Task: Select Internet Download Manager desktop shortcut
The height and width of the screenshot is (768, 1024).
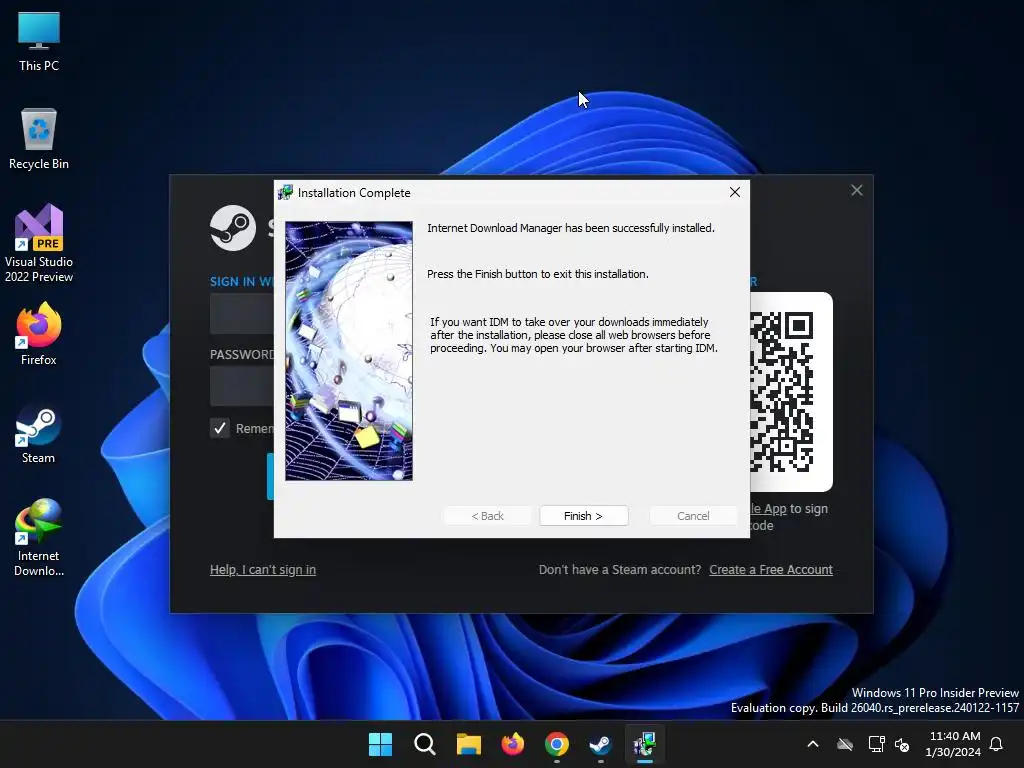Action: click(39, 537)
